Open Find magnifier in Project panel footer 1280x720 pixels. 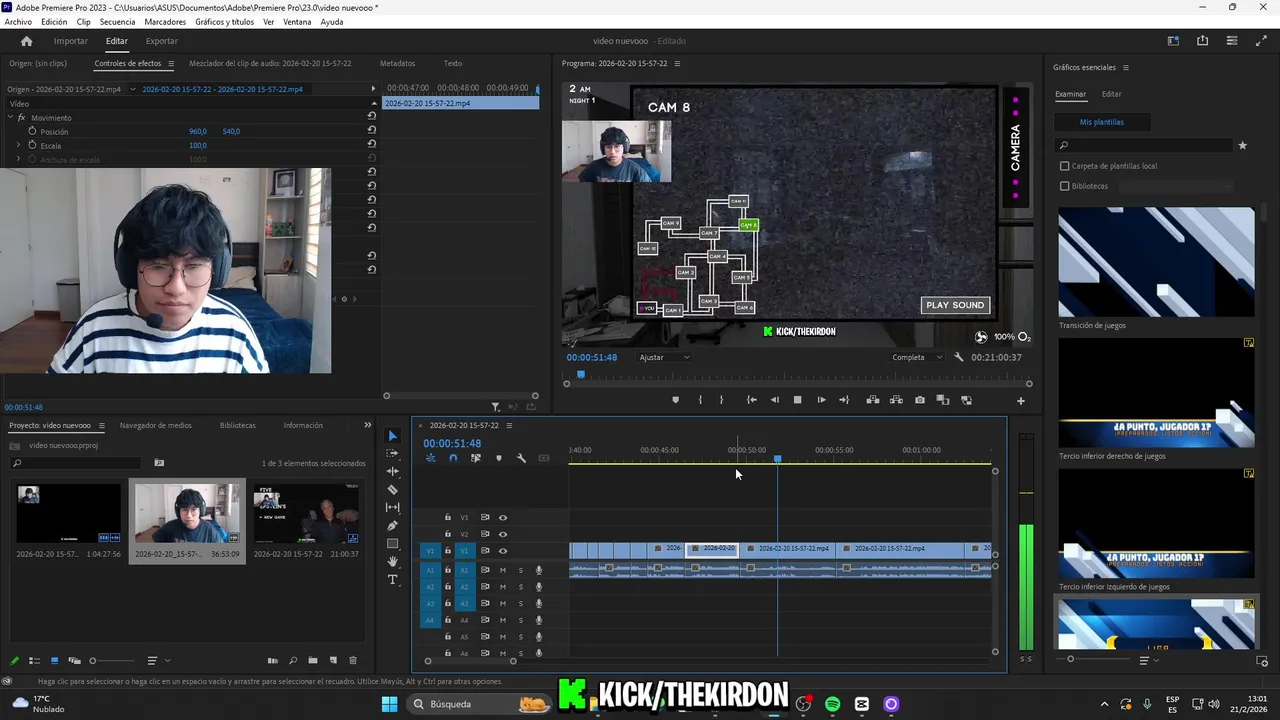tap(293, 661)
